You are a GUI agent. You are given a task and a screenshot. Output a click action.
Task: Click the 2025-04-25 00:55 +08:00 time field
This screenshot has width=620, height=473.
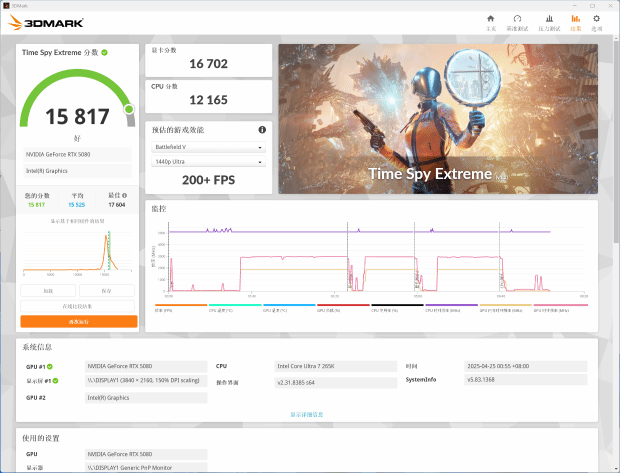(x=525, y=366)
